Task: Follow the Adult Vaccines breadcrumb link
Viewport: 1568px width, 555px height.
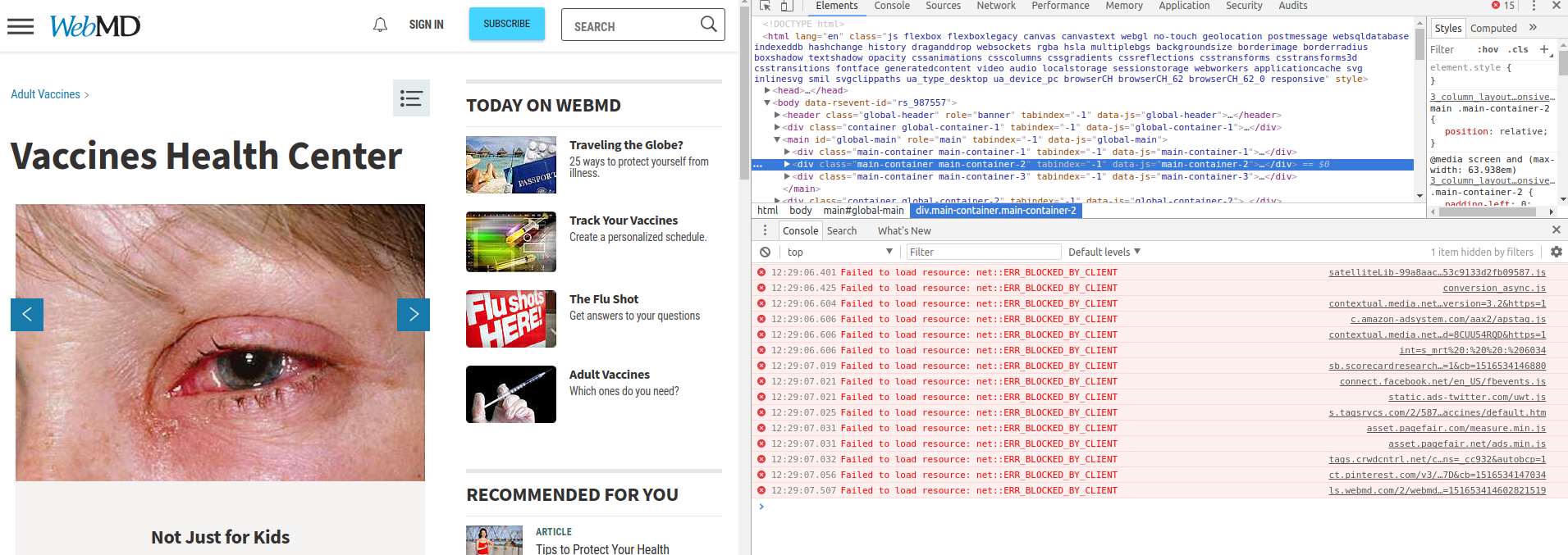Action: (x=46, y=94)
